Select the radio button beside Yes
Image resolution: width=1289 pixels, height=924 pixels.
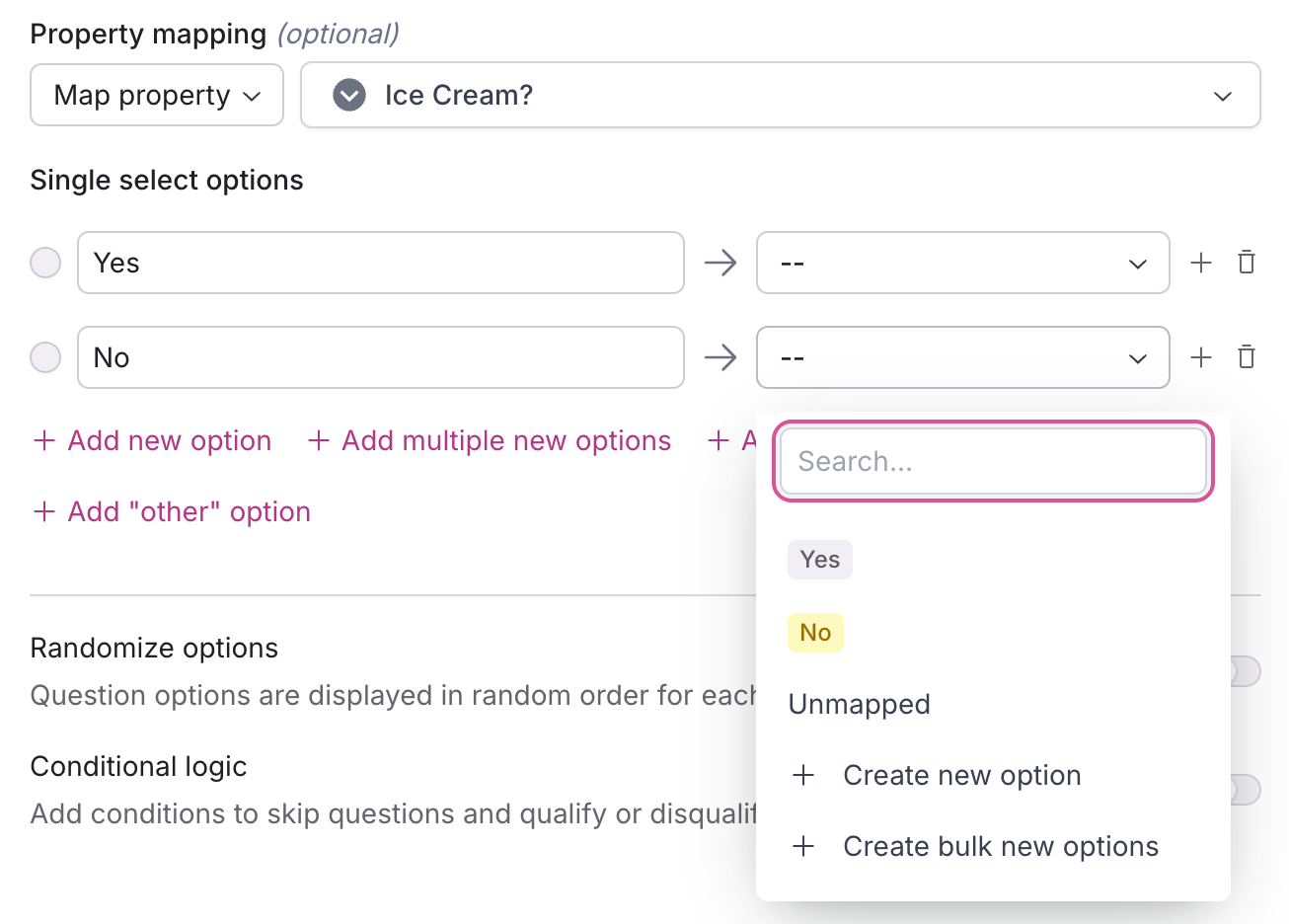45,263
